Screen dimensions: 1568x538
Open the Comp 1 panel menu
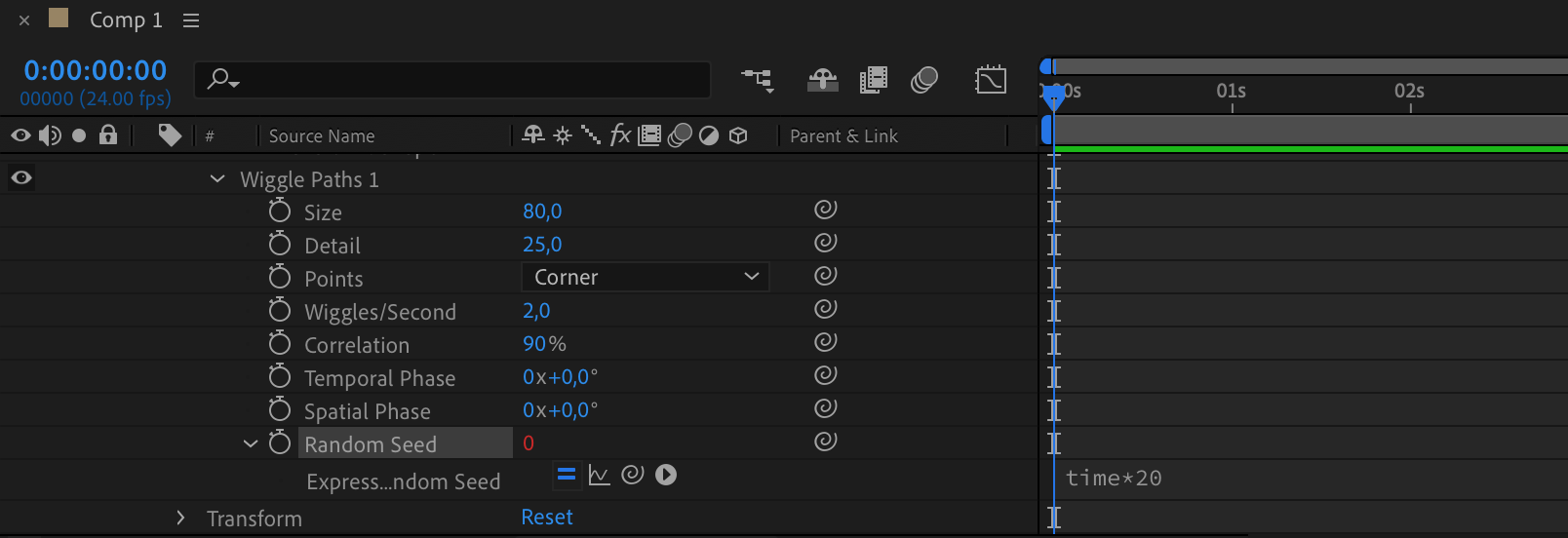point(191,20)
